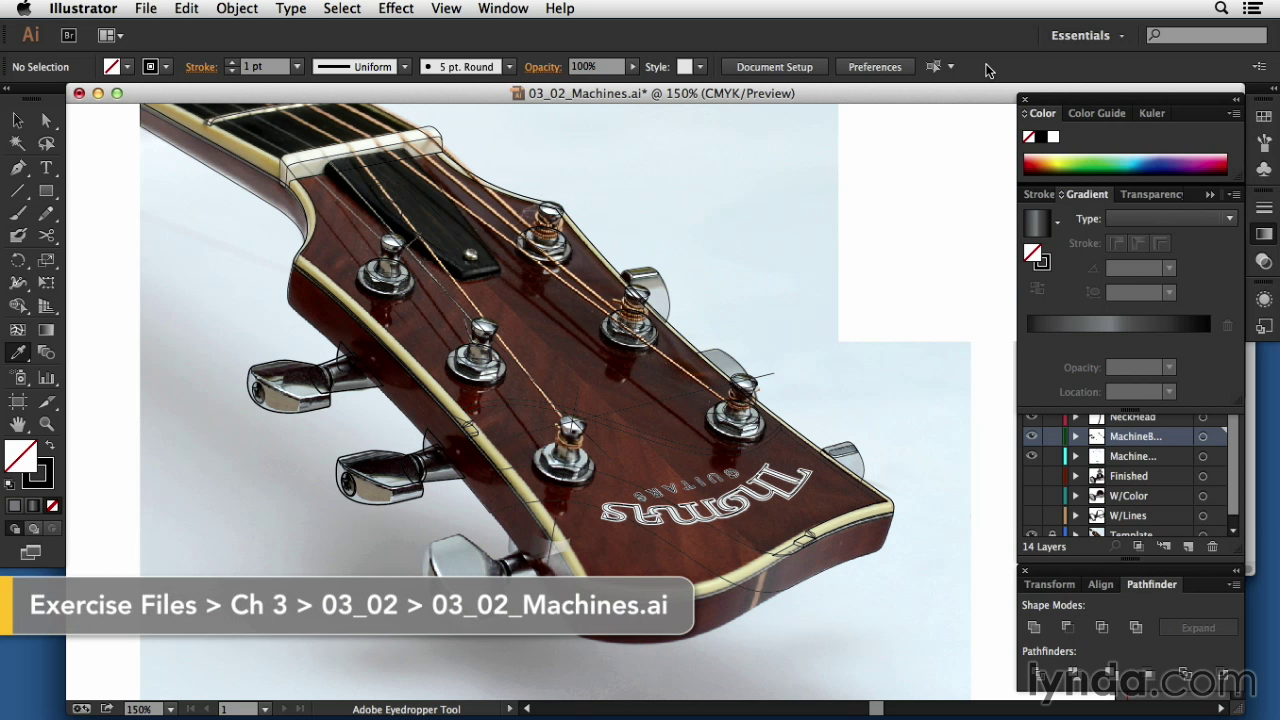Swap fill and stroke arrows

pyautogui.click(x=49, y=446)
